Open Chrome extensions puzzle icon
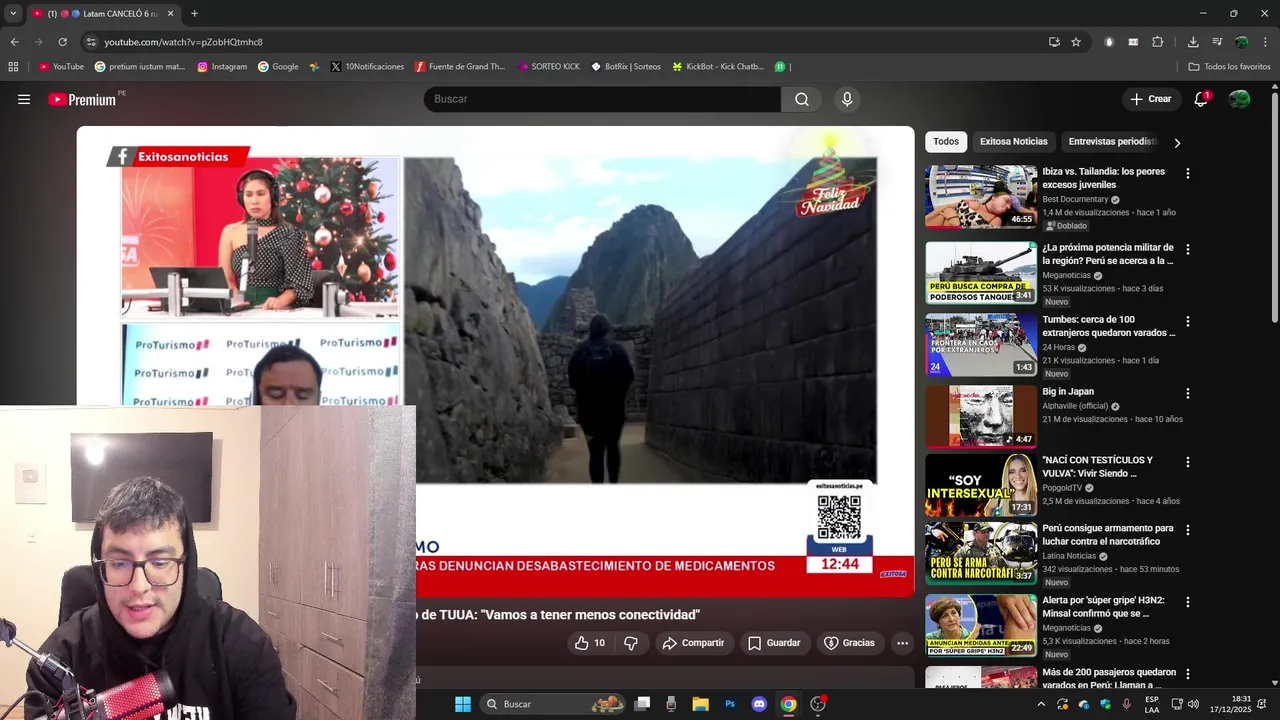Viewport: 1280px width, 720px height. pyautogui.click(x=1157, y=42)
